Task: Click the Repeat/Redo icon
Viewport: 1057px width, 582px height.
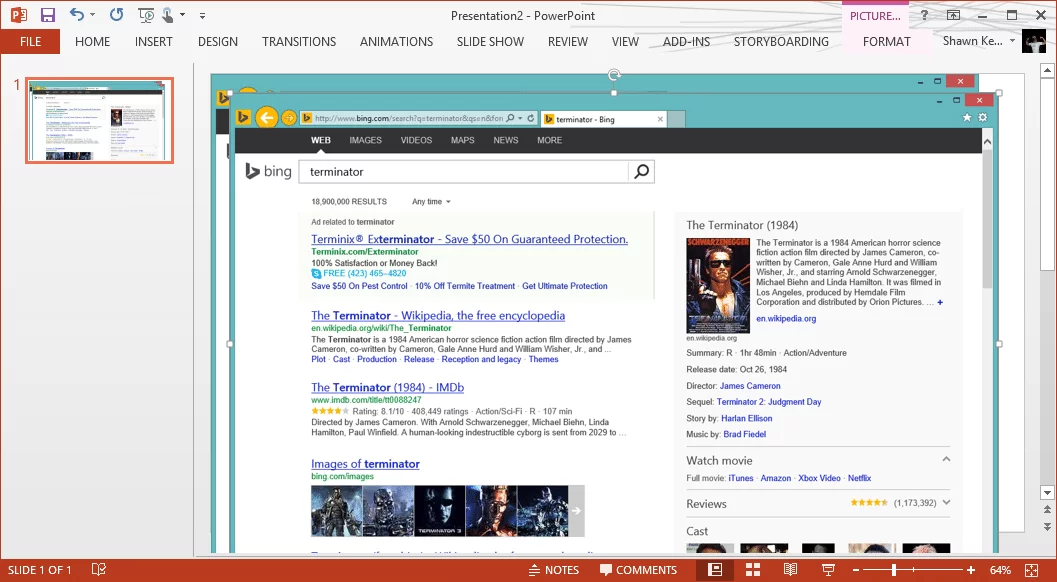Action: [x=117, y=15]
